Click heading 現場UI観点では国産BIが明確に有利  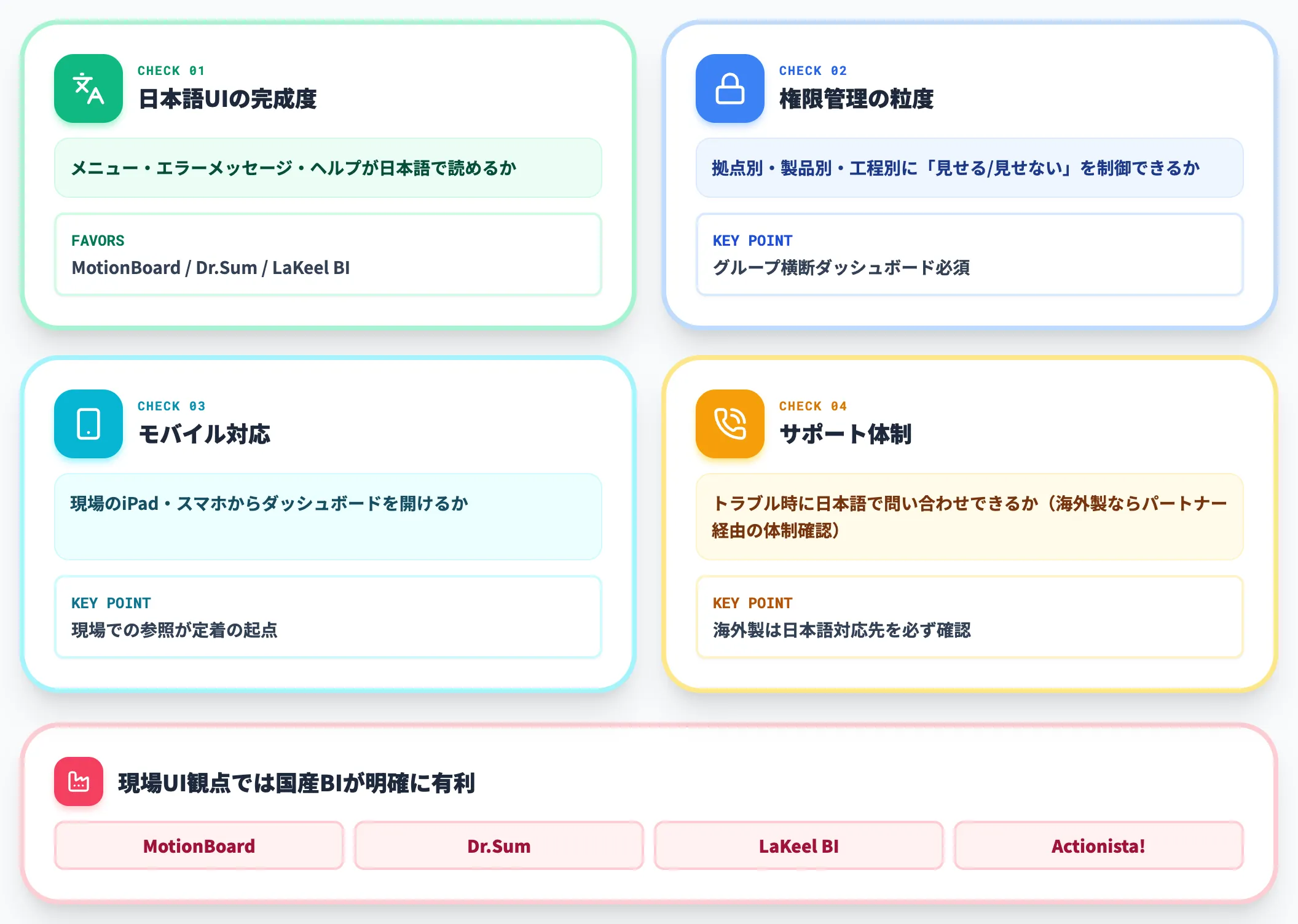(296, 783)
